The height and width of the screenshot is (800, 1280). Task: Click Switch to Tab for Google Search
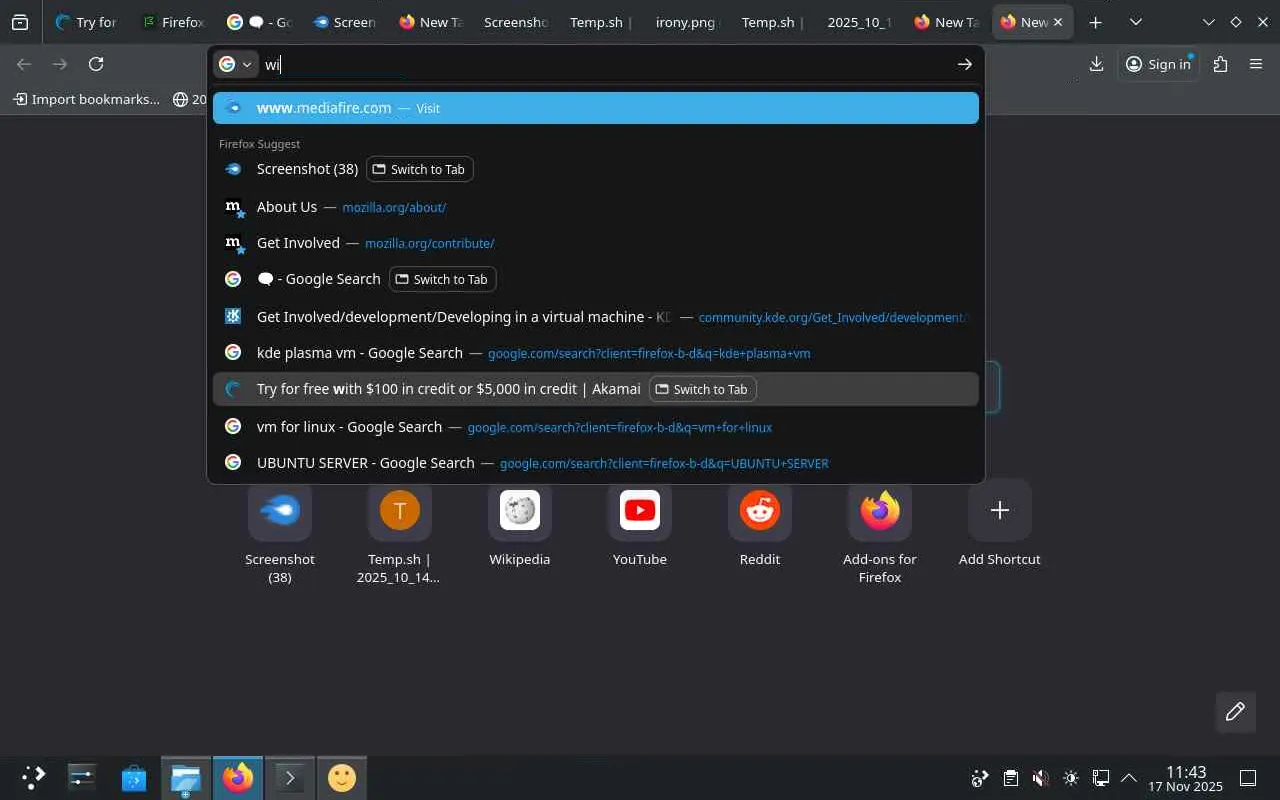tap(442, 279)
